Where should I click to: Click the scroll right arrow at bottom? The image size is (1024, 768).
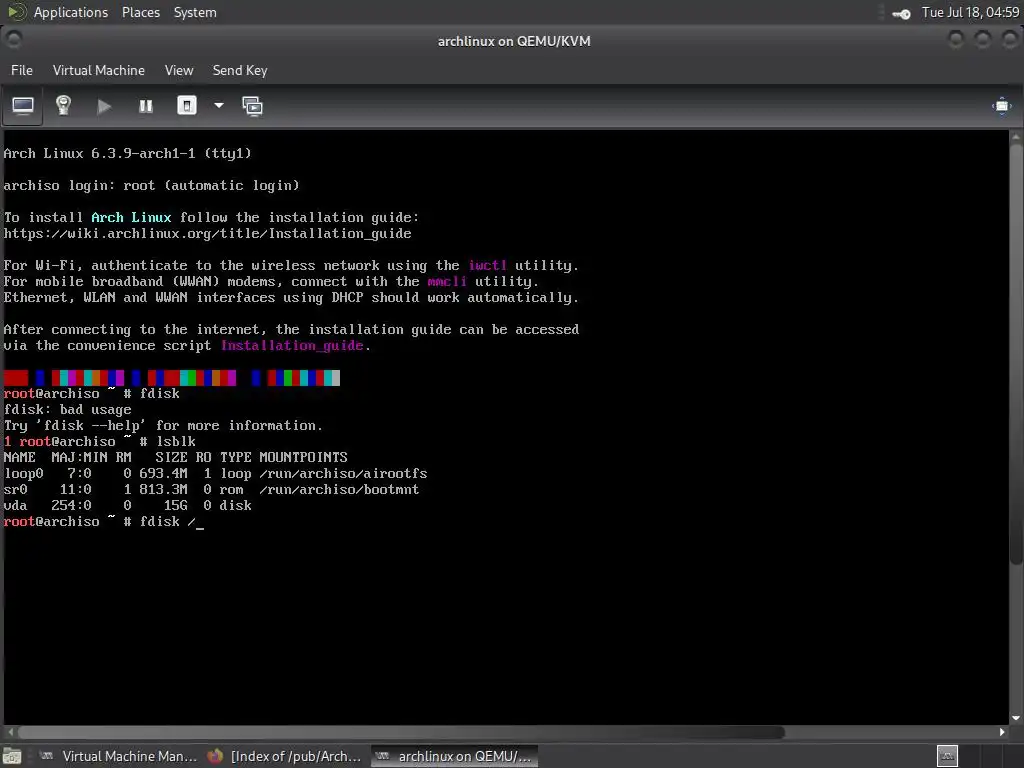coord(1002,732)
